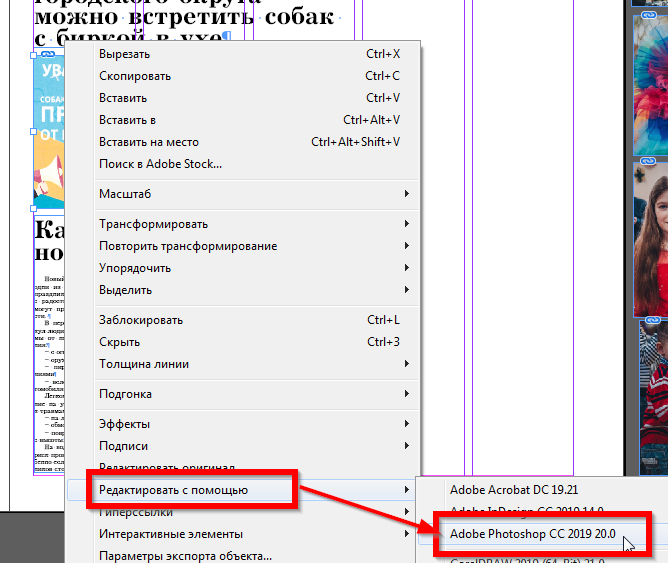Select the colorful costume photo
Screen dimensions: 668x563
tap(651, 85)
